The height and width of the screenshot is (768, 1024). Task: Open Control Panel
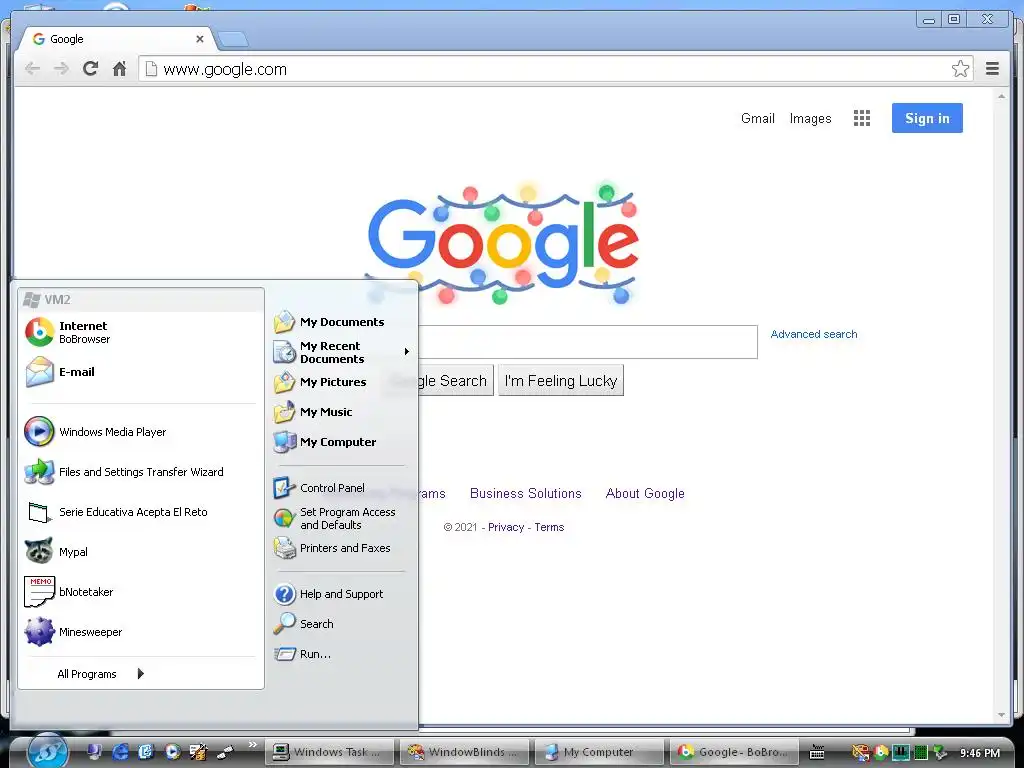343,488
